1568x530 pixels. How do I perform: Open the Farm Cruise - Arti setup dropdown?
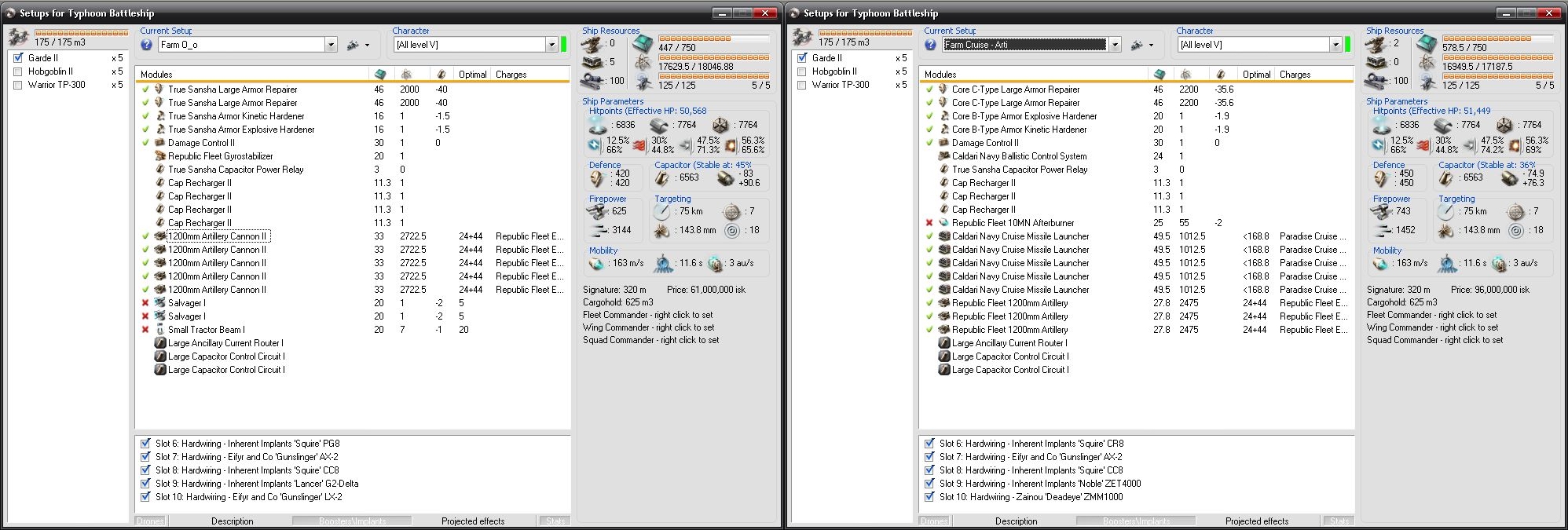point(1115,45)
